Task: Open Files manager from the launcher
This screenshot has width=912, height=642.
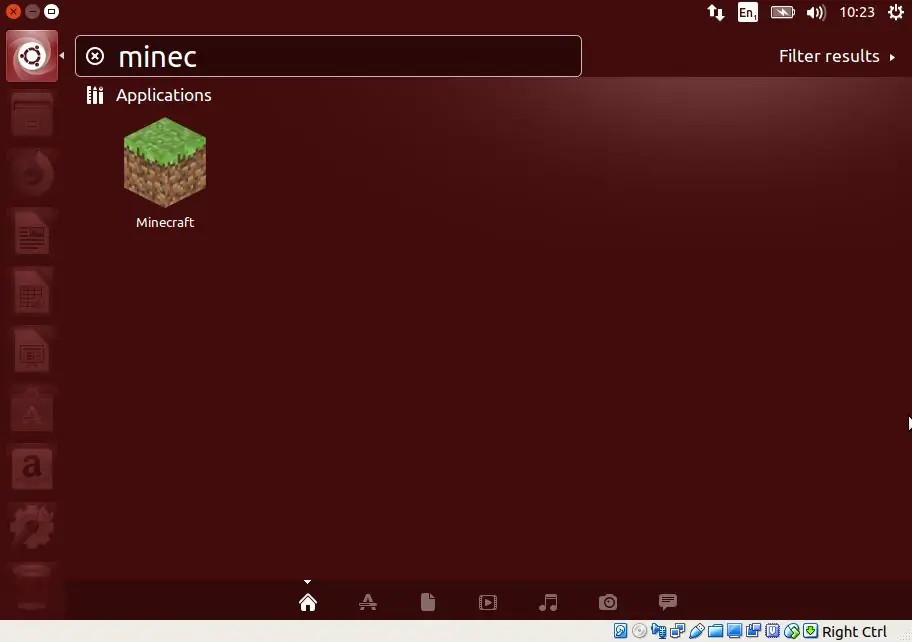Action: click(32, 115)
